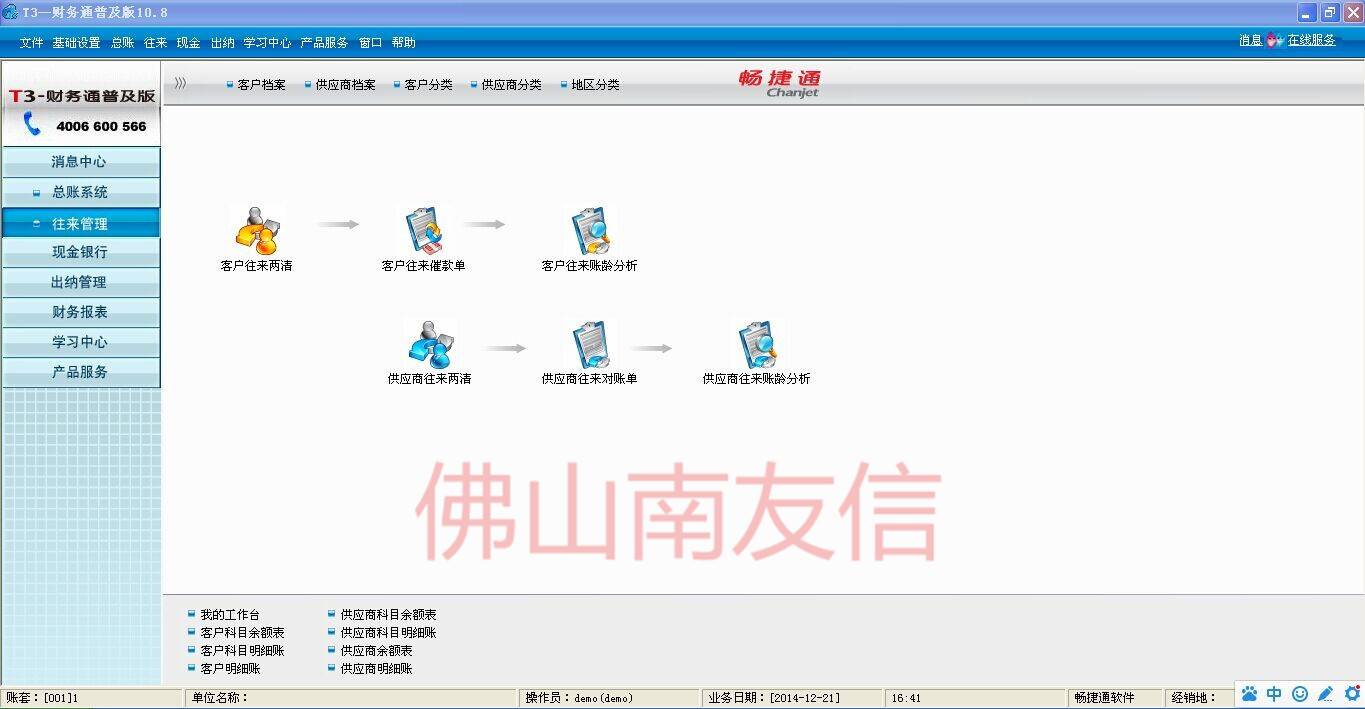Select 现金银行 in sidebar
The height and width of the screenshot is (709, 1365).
coord(80,252)
